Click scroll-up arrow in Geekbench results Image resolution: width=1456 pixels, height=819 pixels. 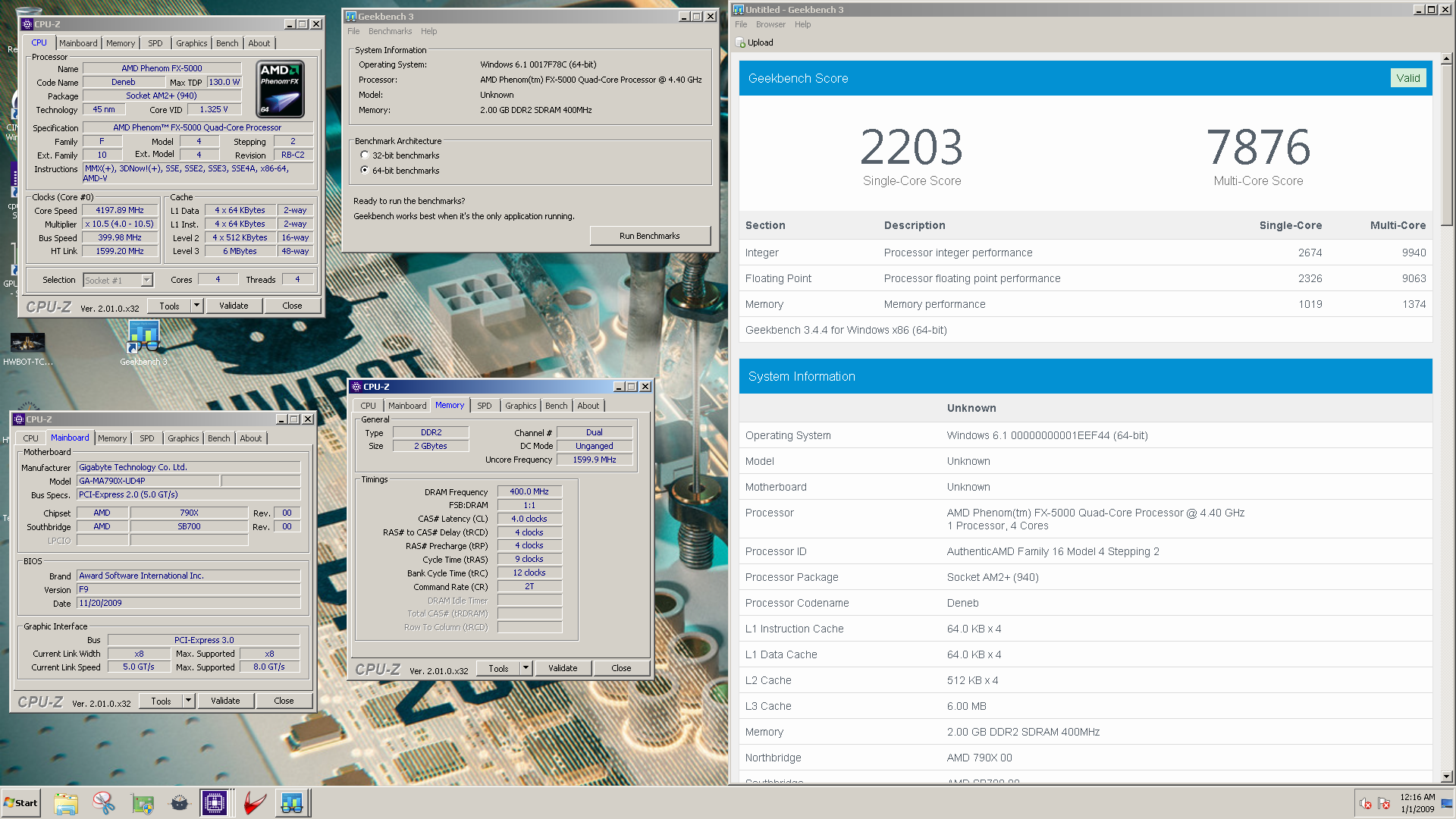click(x=1446, y=58)
